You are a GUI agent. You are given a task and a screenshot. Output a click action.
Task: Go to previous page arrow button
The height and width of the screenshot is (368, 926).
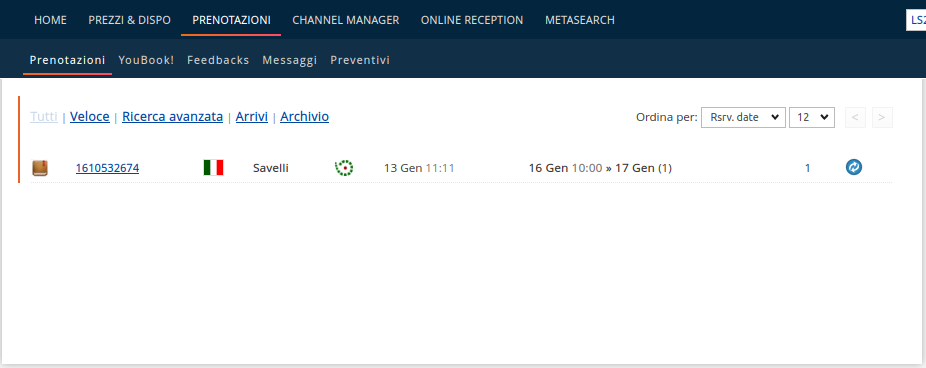pyautogui.click(x=855, y=118)
